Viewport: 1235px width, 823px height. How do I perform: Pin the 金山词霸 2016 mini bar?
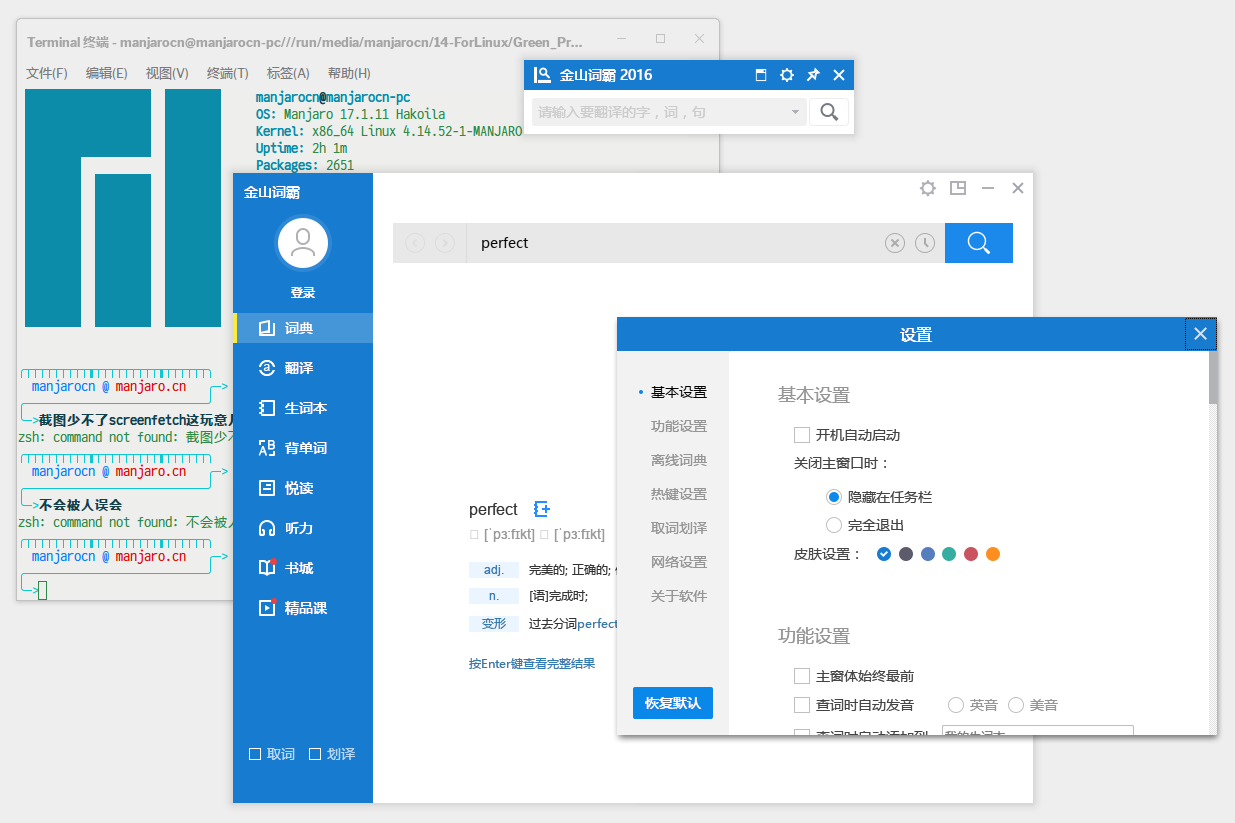click(x=813, y=75)
